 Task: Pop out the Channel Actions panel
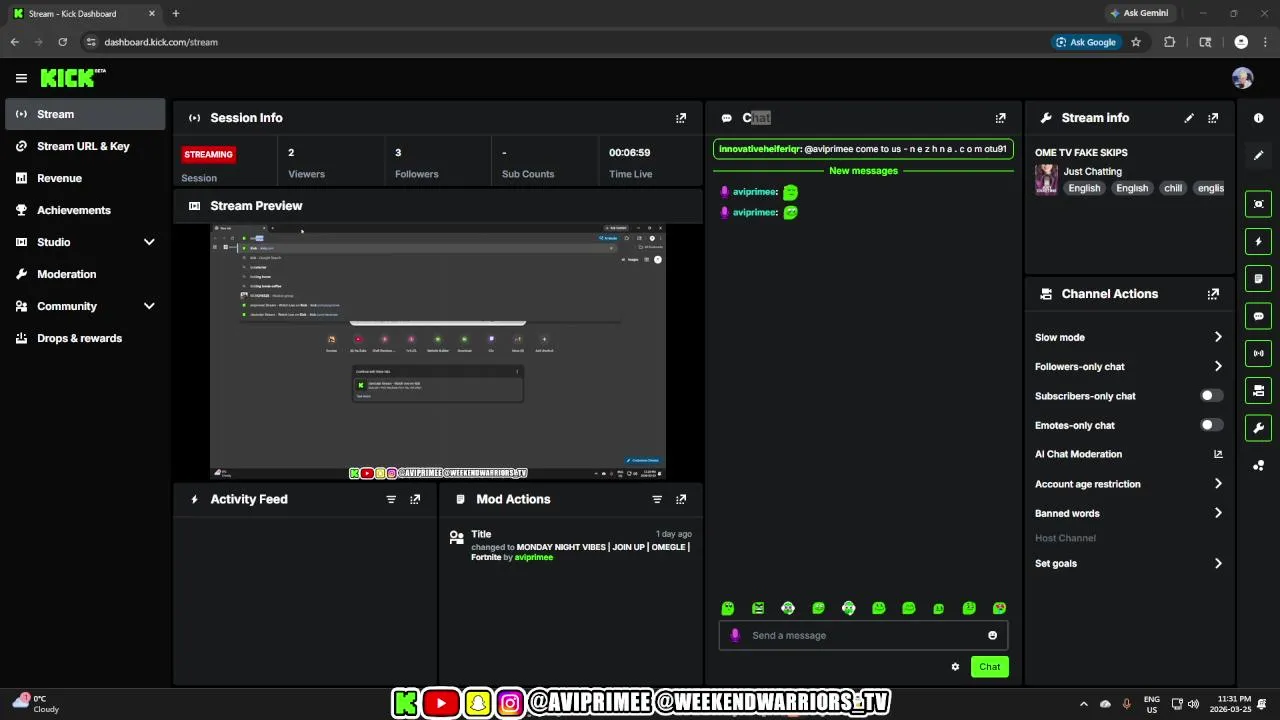[x=1213, y=294]
